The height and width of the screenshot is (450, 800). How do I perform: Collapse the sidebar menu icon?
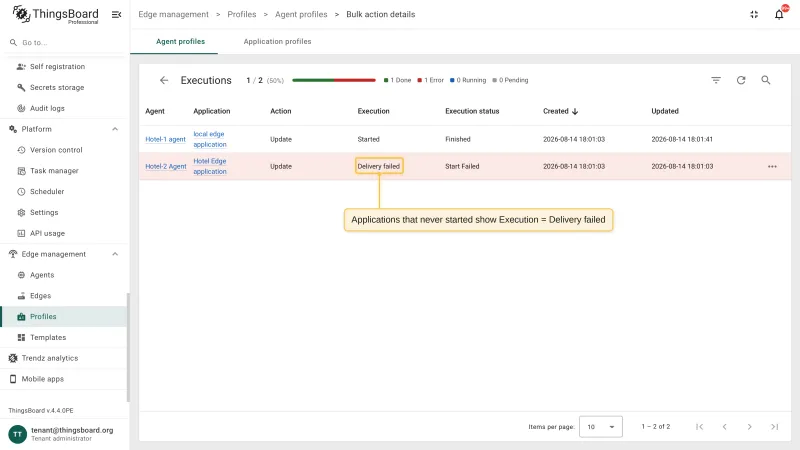(116, 14)
